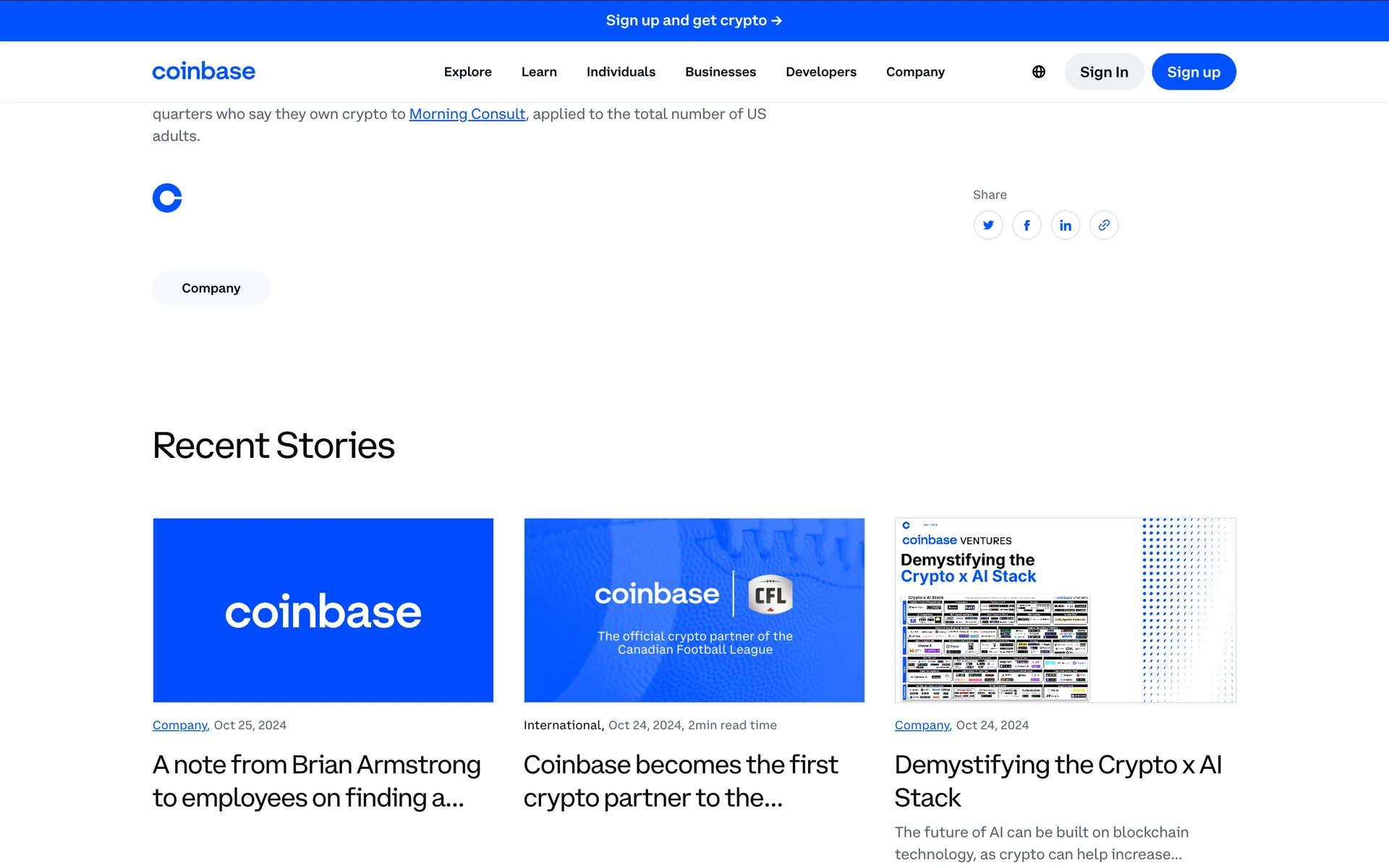Share article on Facebook
1389x868 pixels.
1027,225
